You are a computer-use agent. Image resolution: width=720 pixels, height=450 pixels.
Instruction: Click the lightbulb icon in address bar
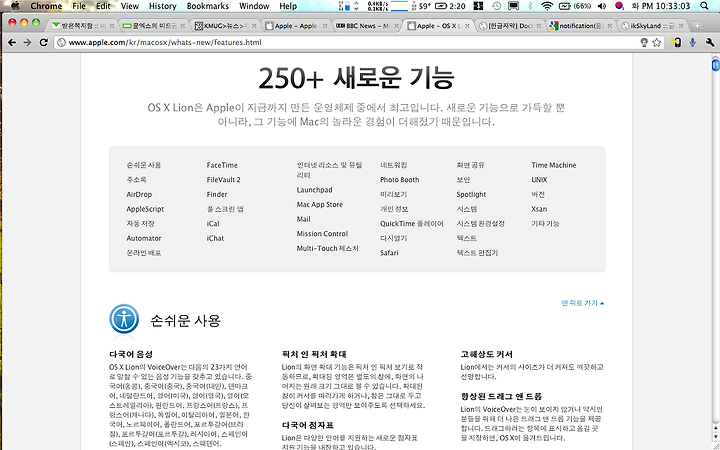[x=644, y=42]
